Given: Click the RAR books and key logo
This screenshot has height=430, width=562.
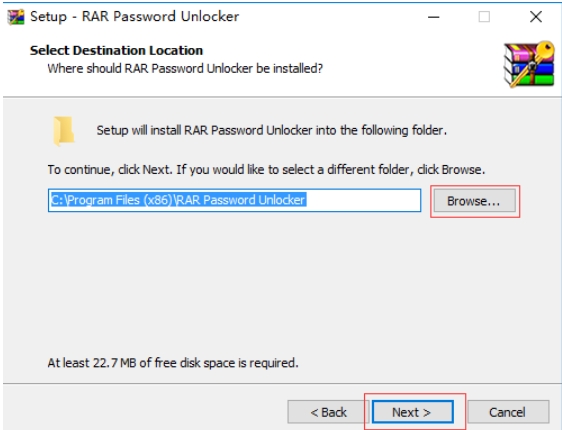Looking at the screenshot, I should click(x=529, y=64).
